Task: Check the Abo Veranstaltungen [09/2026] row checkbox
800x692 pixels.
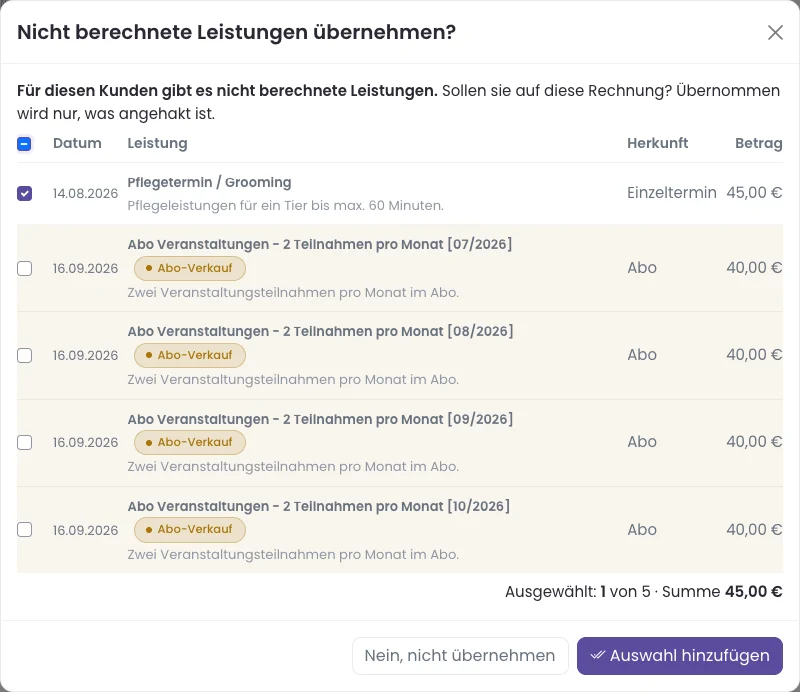Action: point(24,442)
